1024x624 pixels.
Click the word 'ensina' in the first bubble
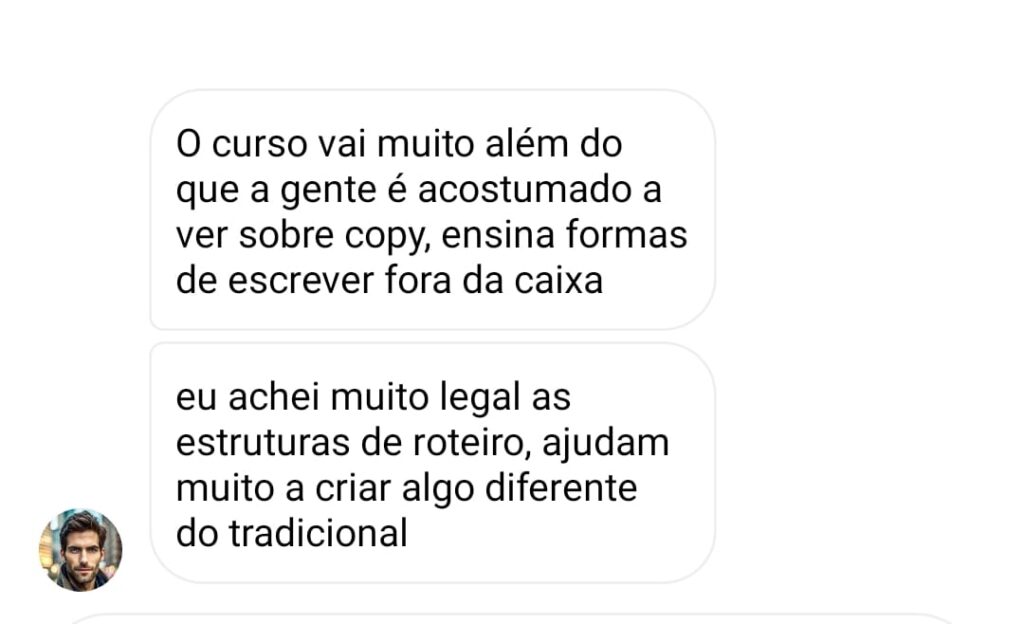(x=498, y=235)
